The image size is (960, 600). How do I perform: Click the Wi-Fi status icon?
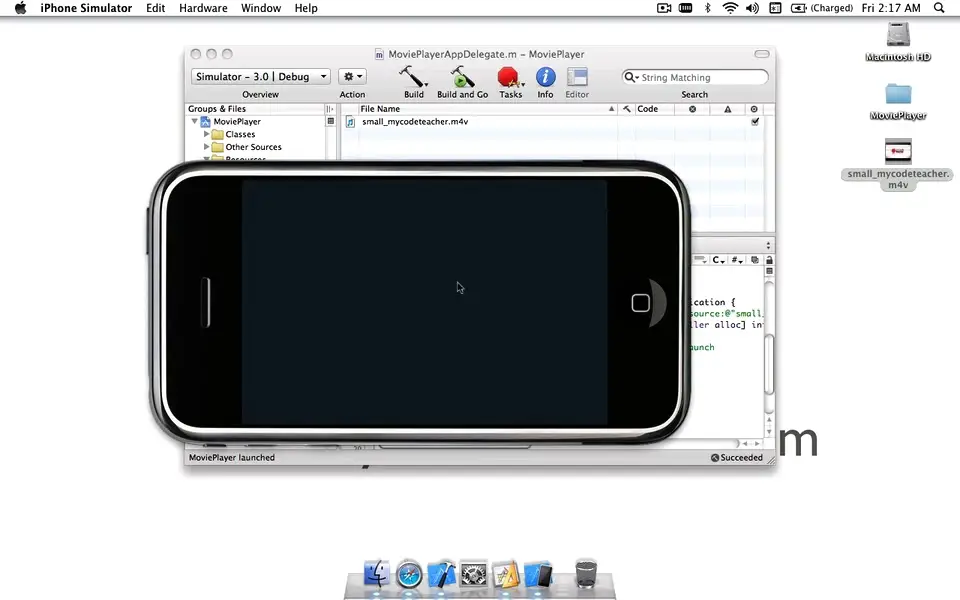730,8
